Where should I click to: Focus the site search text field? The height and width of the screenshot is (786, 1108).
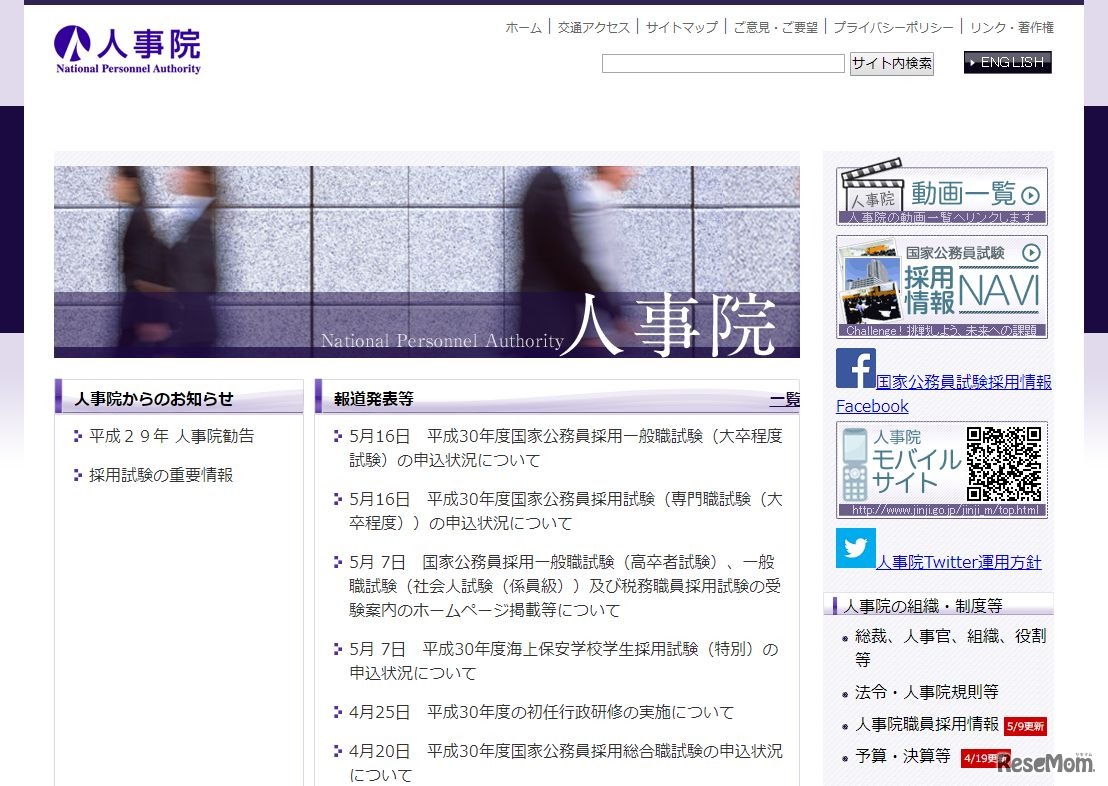723,64
